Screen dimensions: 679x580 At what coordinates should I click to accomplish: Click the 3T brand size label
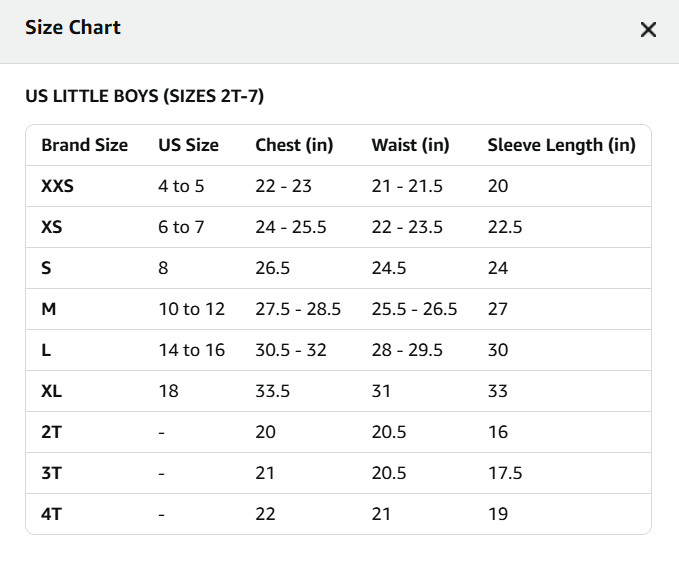click(x=51, y=473)
